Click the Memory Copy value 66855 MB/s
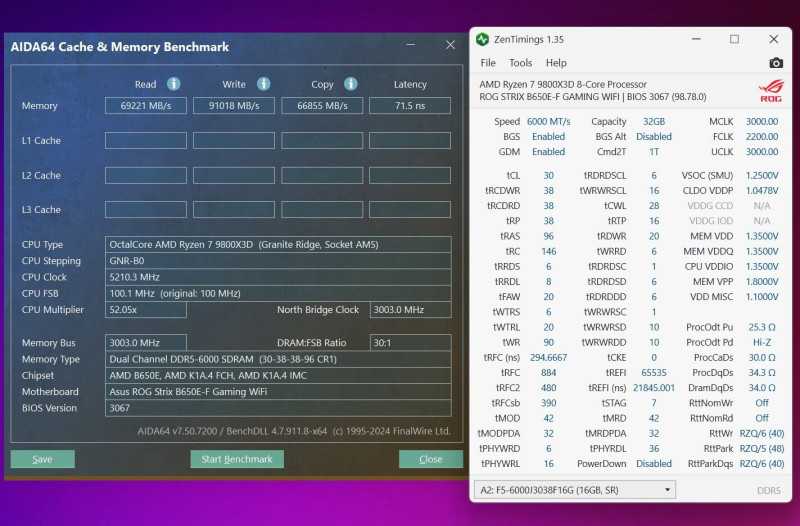 [x=322, y=106]
